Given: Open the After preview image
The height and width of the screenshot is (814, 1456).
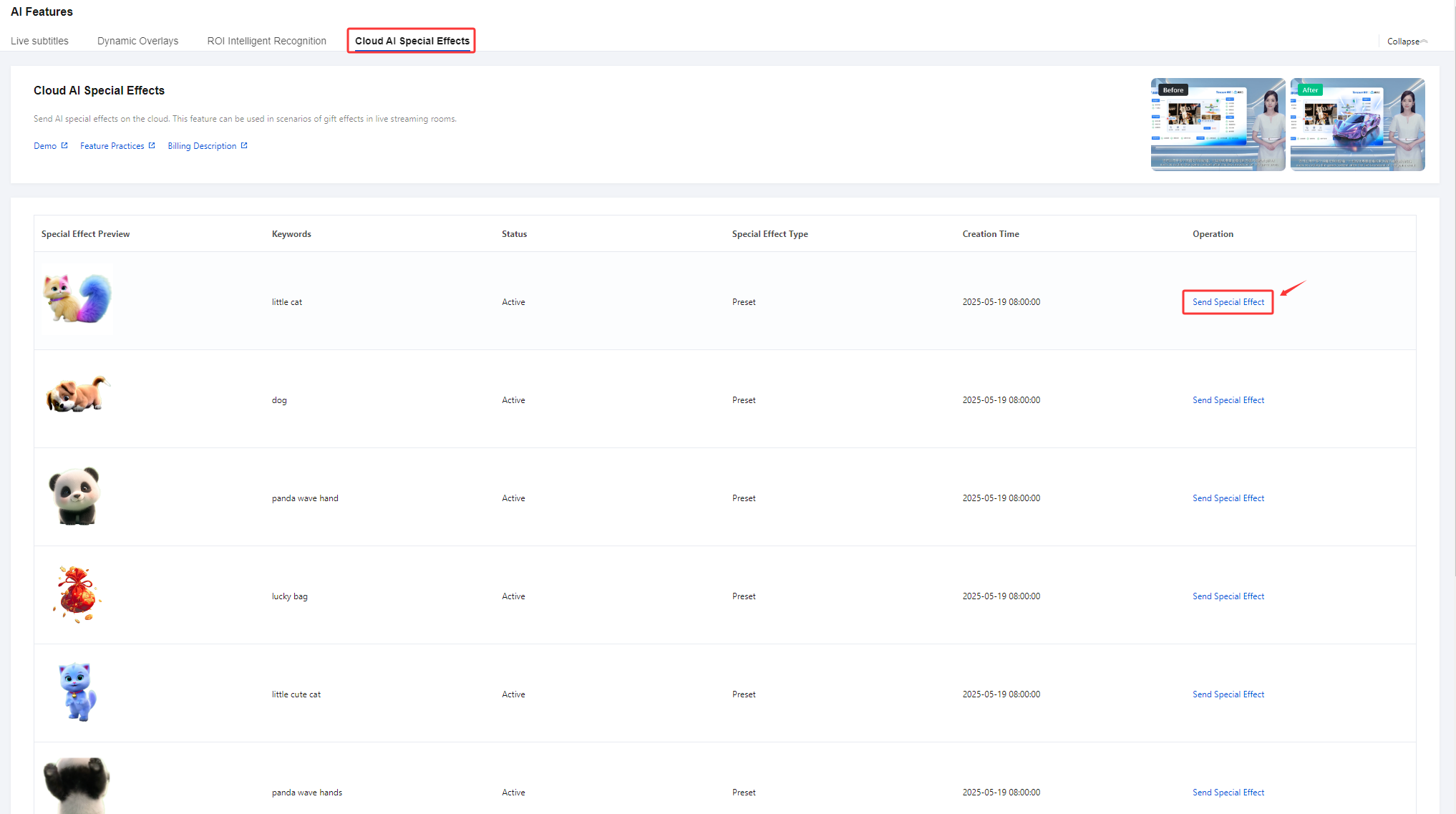Looking at the screenshot, I should click(1356, 125).
